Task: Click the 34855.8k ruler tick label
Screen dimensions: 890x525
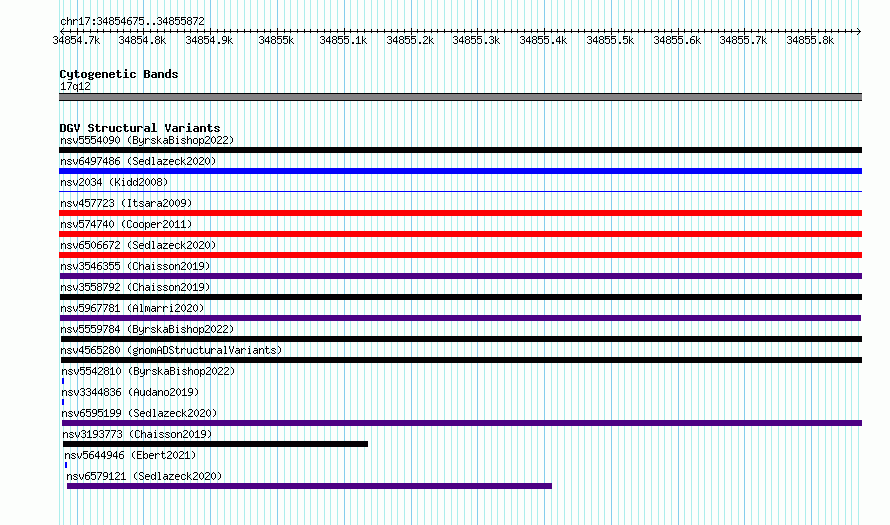Action: (810, 40)
